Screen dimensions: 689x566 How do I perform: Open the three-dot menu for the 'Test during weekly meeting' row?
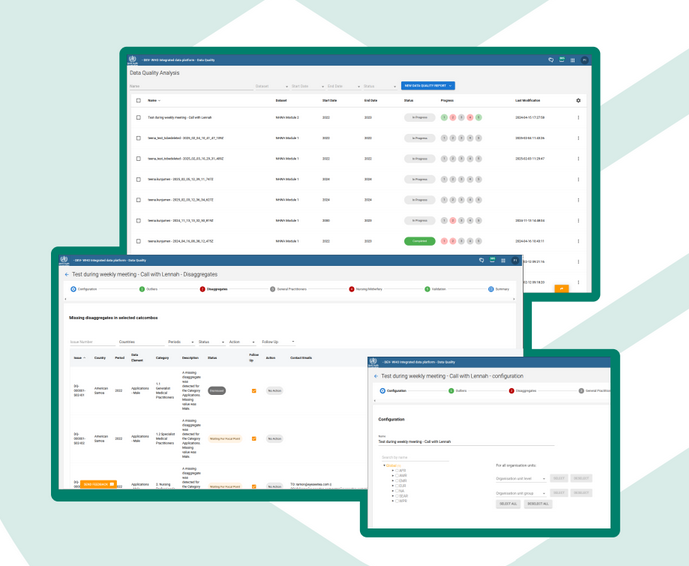pos(578,117)
